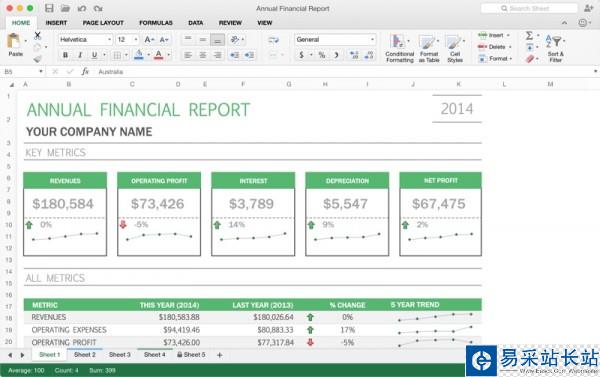Align text to middle of cell
Screen dimensions: 600x377
(x=203, y=39)
